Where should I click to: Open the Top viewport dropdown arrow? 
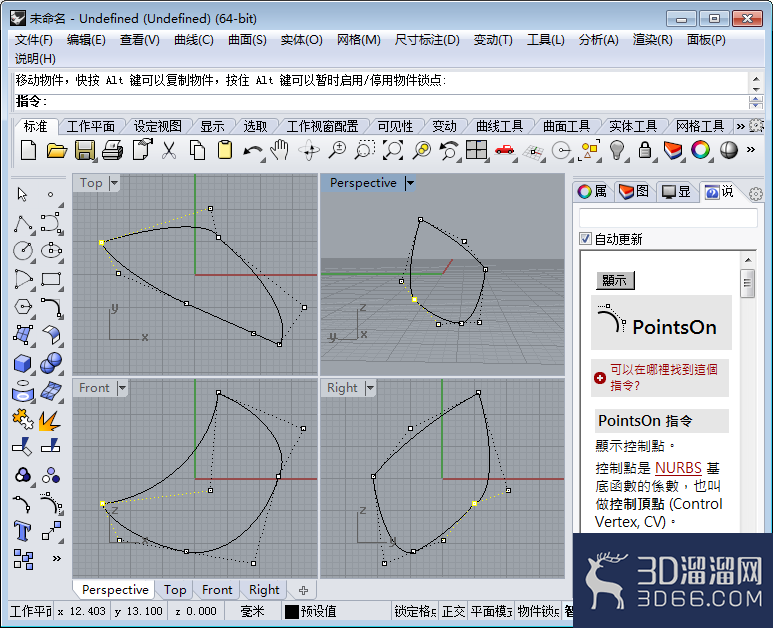[114, 183]
